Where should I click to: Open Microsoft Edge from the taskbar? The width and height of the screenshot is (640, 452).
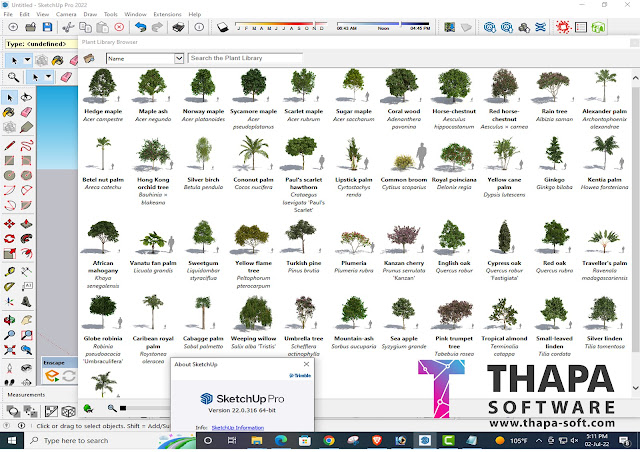281,441
